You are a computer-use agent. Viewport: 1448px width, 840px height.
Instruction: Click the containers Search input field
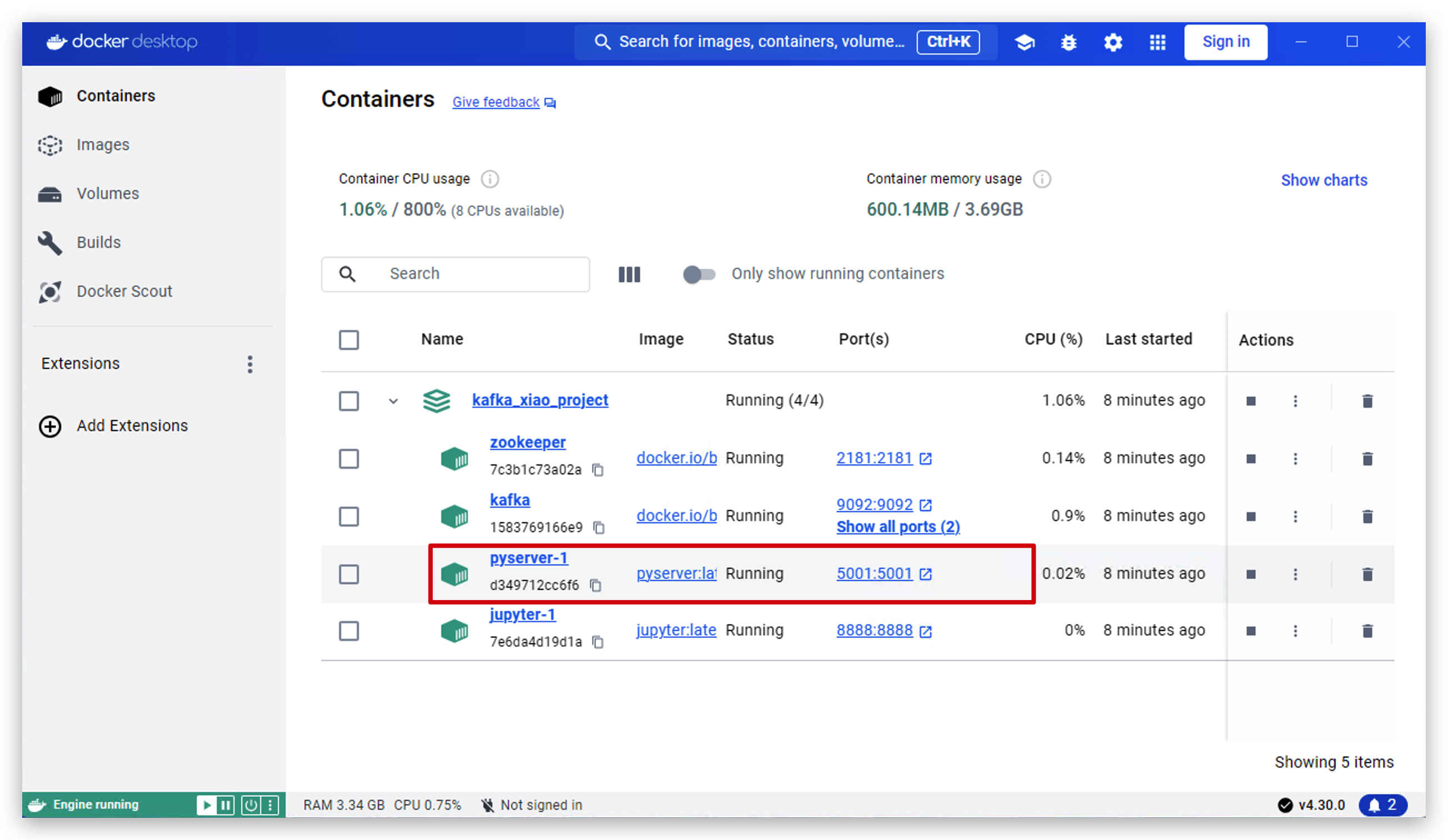(x=455, y=274)
